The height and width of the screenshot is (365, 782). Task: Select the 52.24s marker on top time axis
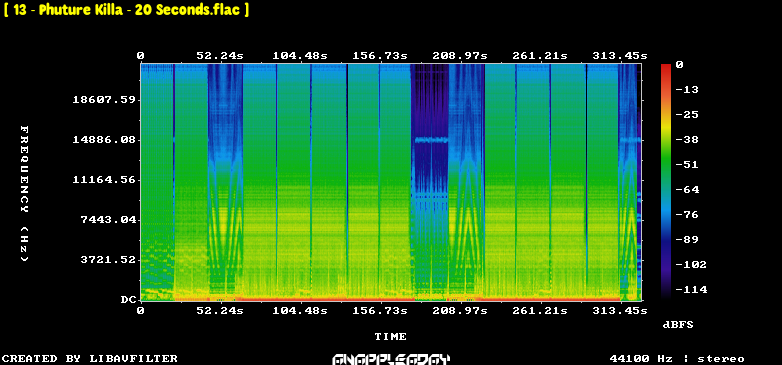[x=219, y=56]
